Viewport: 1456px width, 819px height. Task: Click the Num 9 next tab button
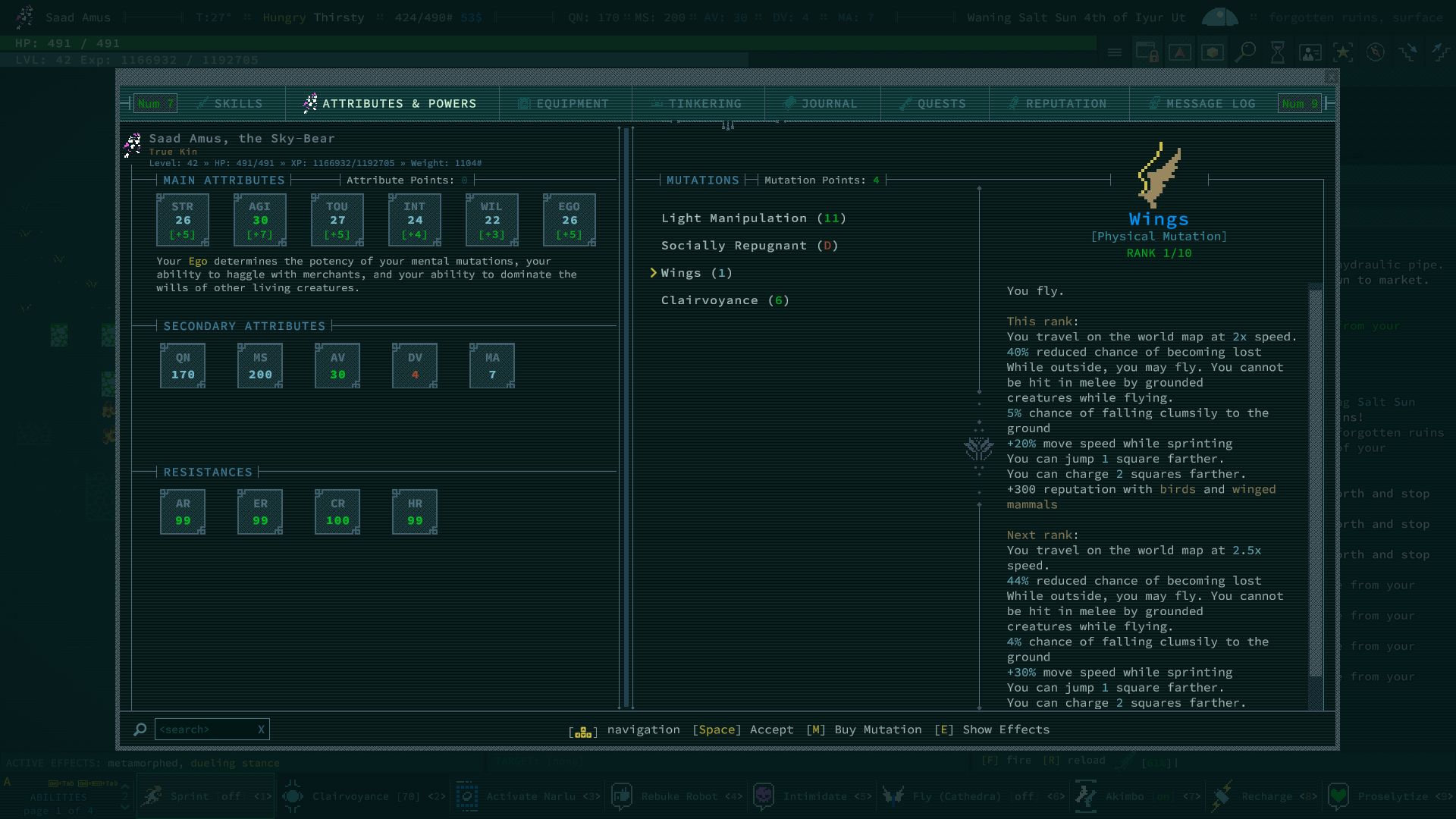1300,104
